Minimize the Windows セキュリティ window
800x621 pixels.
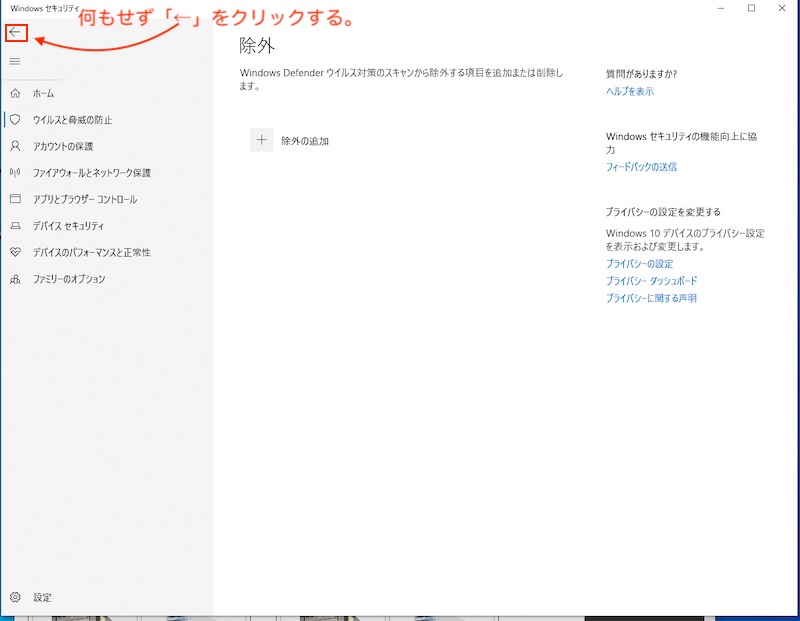pos(721,8)
